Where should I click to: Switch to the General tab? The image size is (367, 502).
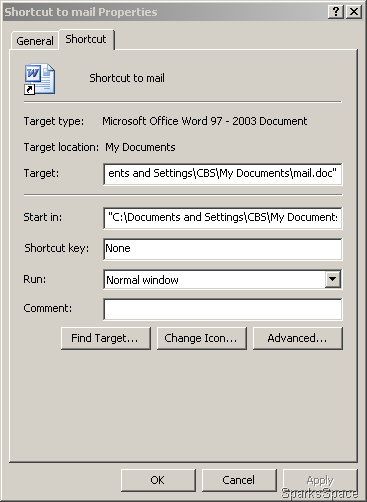pyautogui.click(x=35, y=41)
